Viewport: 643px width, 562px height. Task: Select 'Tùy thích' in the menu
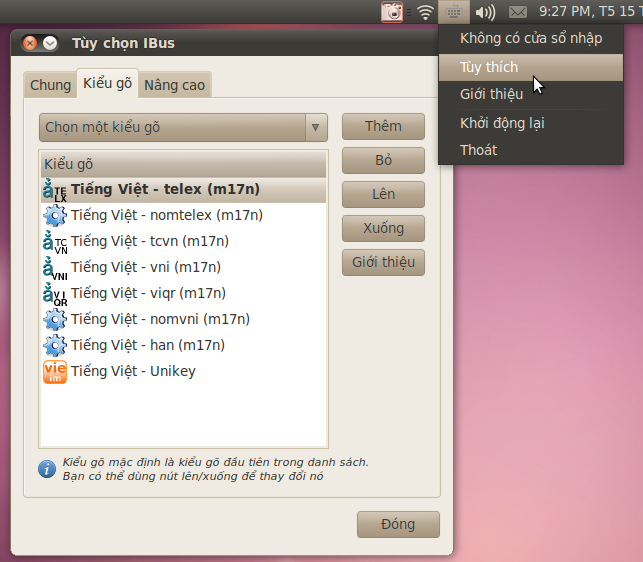[489, 67]
